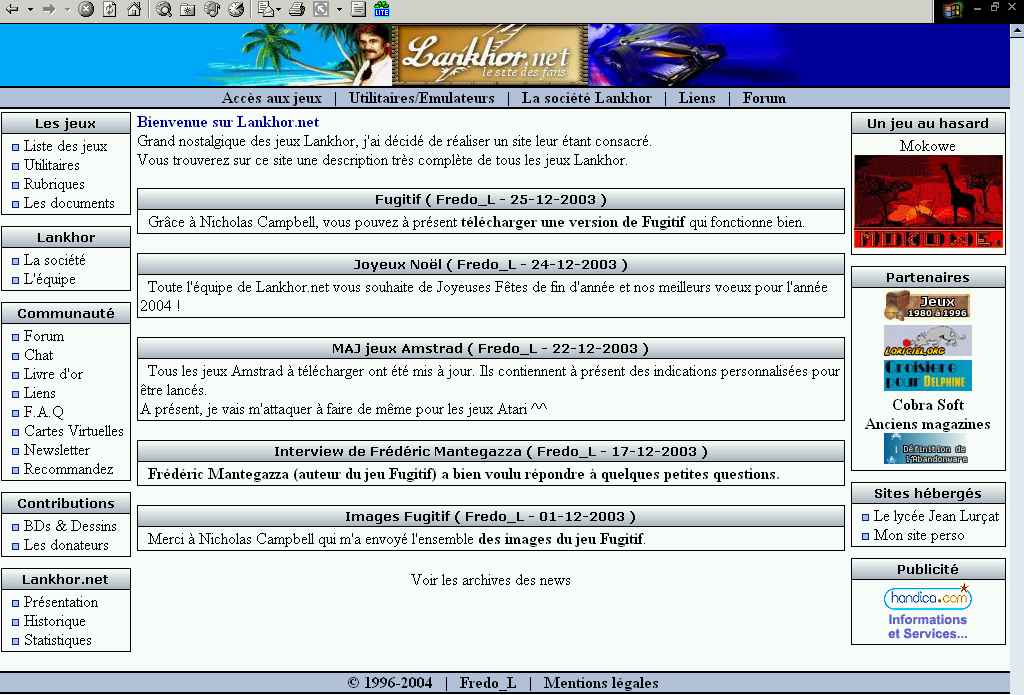
Task: Go to the Home page icon
Action: coord(134,10)
